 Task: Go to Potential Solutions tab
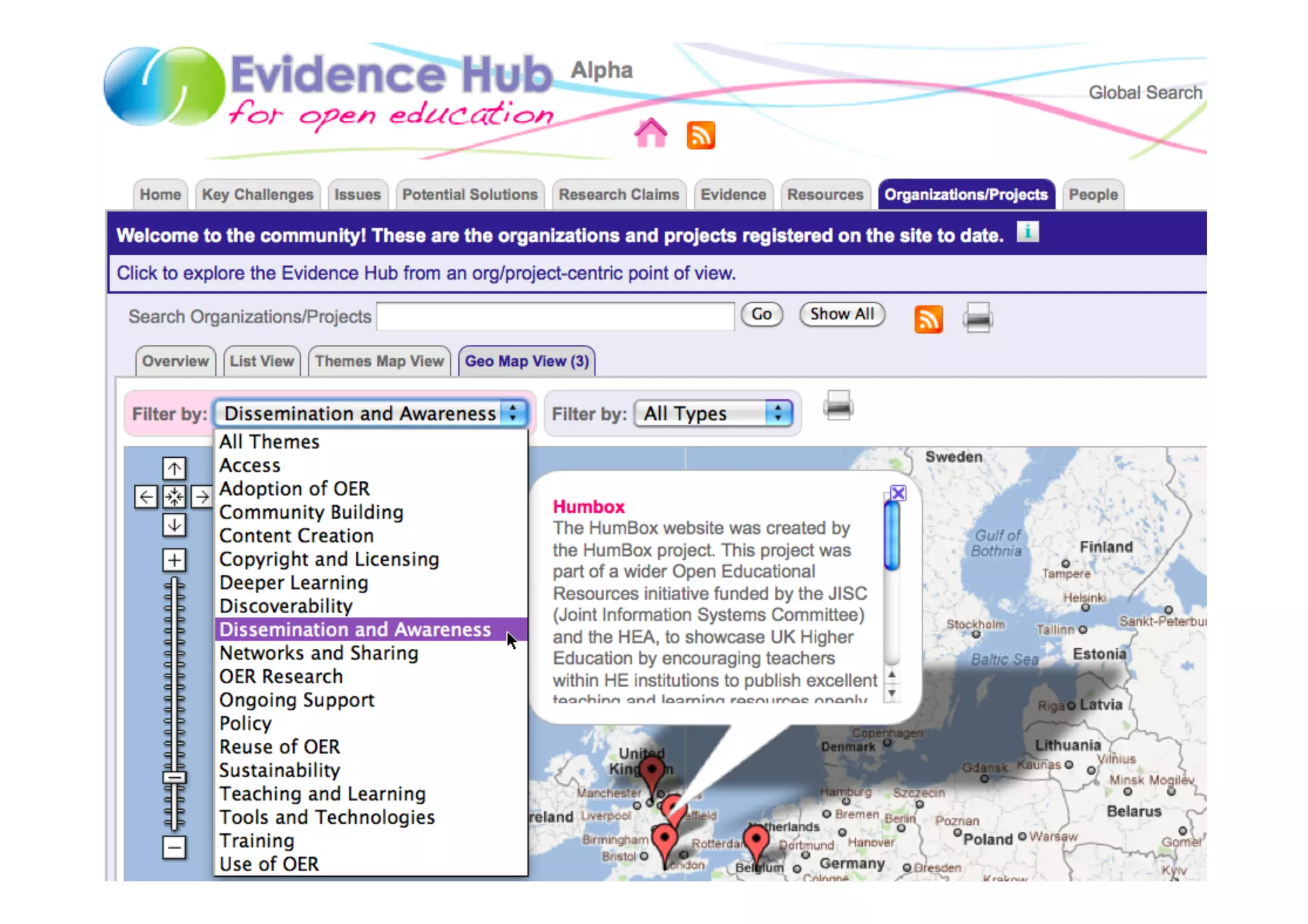[x=469, y=195]
